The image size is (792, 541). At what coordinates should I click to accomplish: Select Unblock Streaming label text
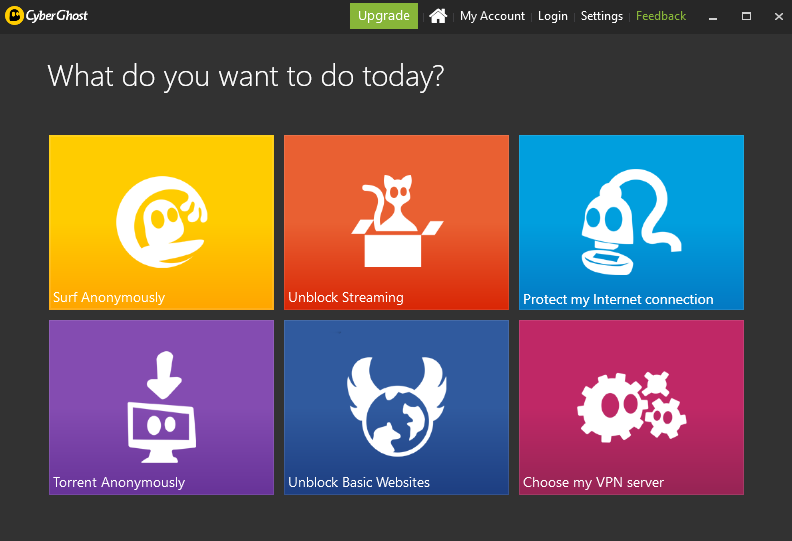[346, 298]
